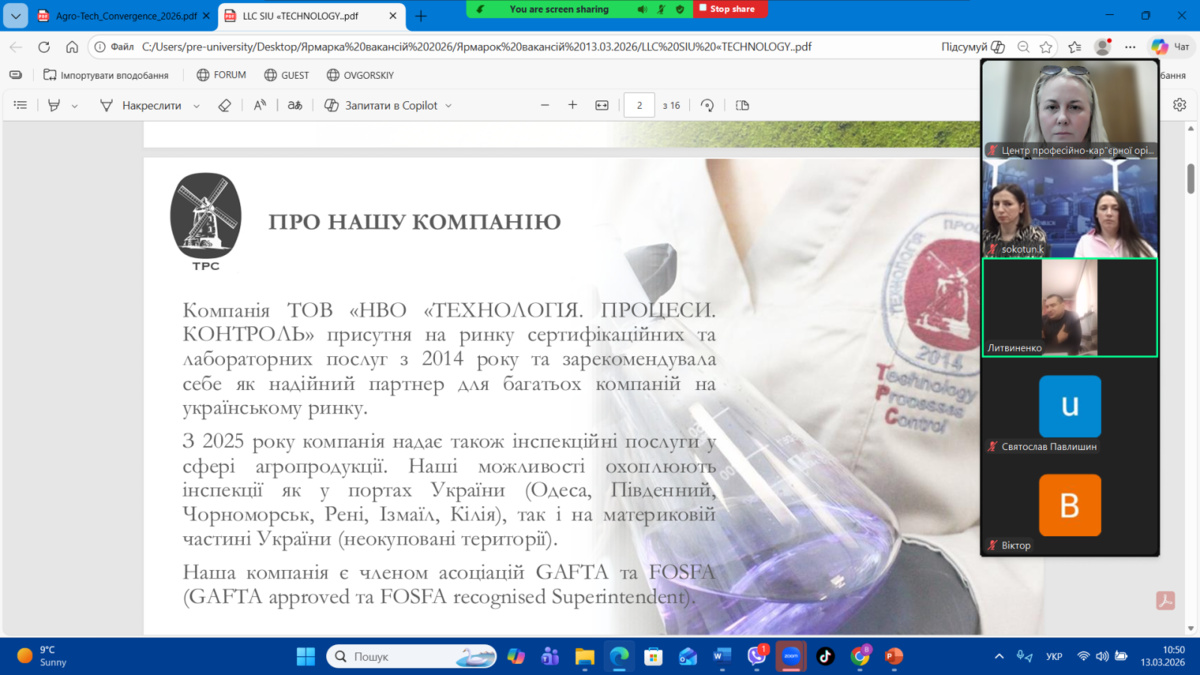Open the FORUM bookmark
The width and height of the screenshot is (1200, 675).
pyautogui.click(x=221, y=75)
